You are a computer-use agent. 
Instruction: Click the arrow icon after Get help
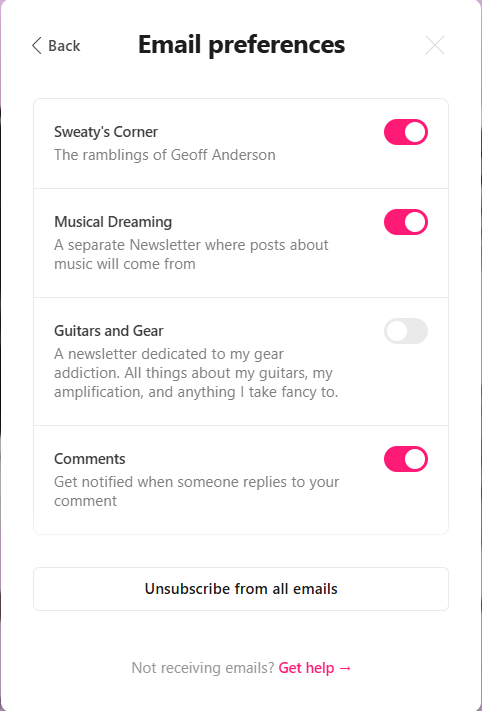point(345,668)
